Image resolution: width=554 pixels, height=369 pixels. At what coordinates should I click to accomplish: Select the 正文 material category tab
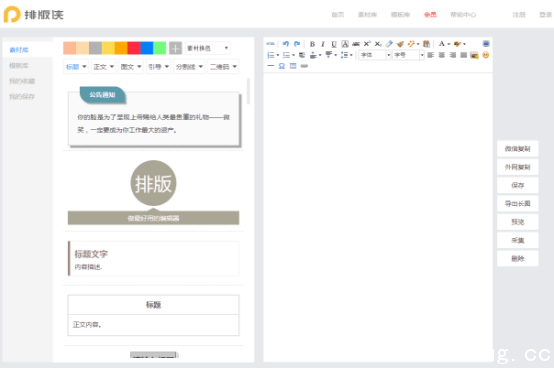coord(103,67)
